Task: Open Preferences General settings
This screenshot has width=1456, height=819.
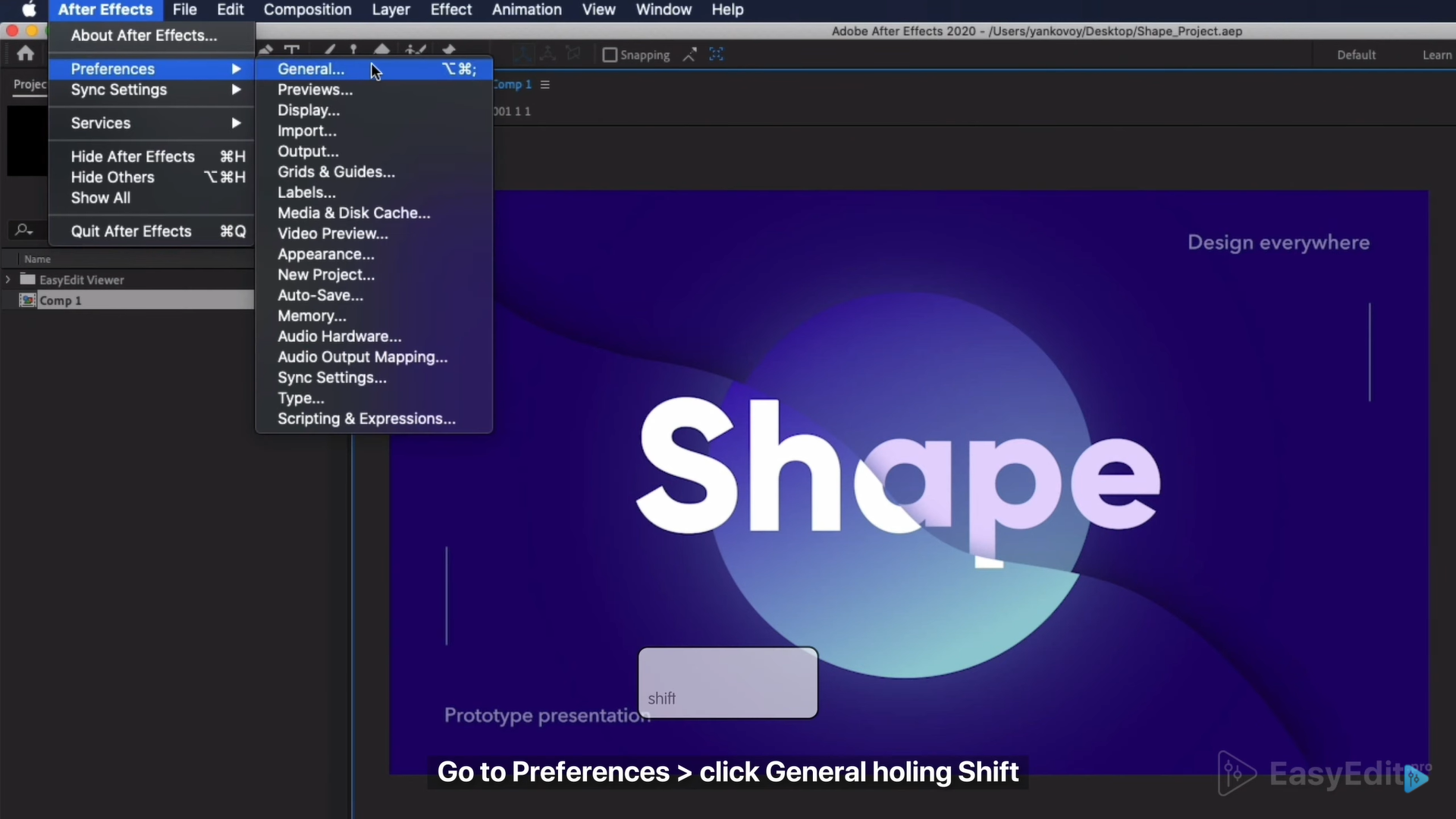Action: click(x=311, y=68)
